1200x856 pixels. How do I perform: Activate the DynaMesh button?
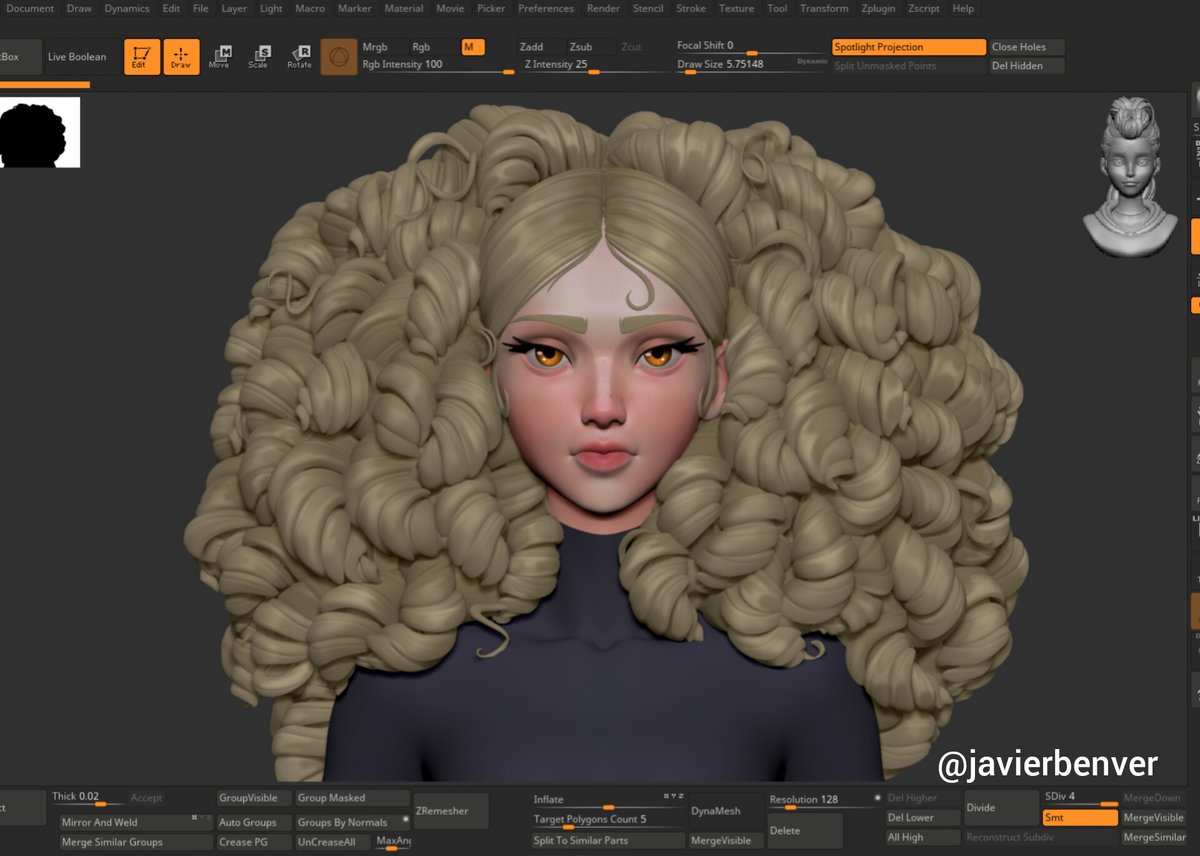click(727, 811)
